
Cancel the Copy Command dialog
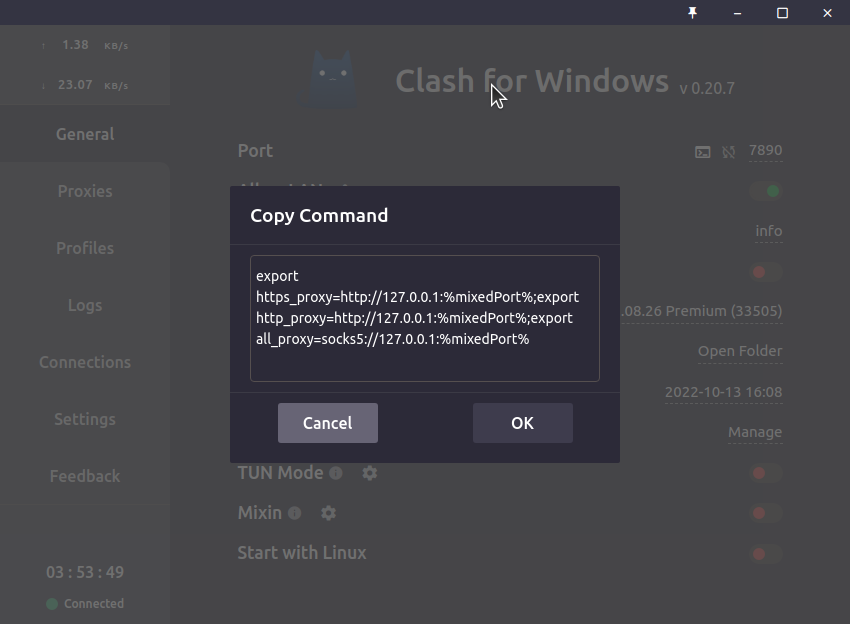pyautogui.click(x=327, y=423)
